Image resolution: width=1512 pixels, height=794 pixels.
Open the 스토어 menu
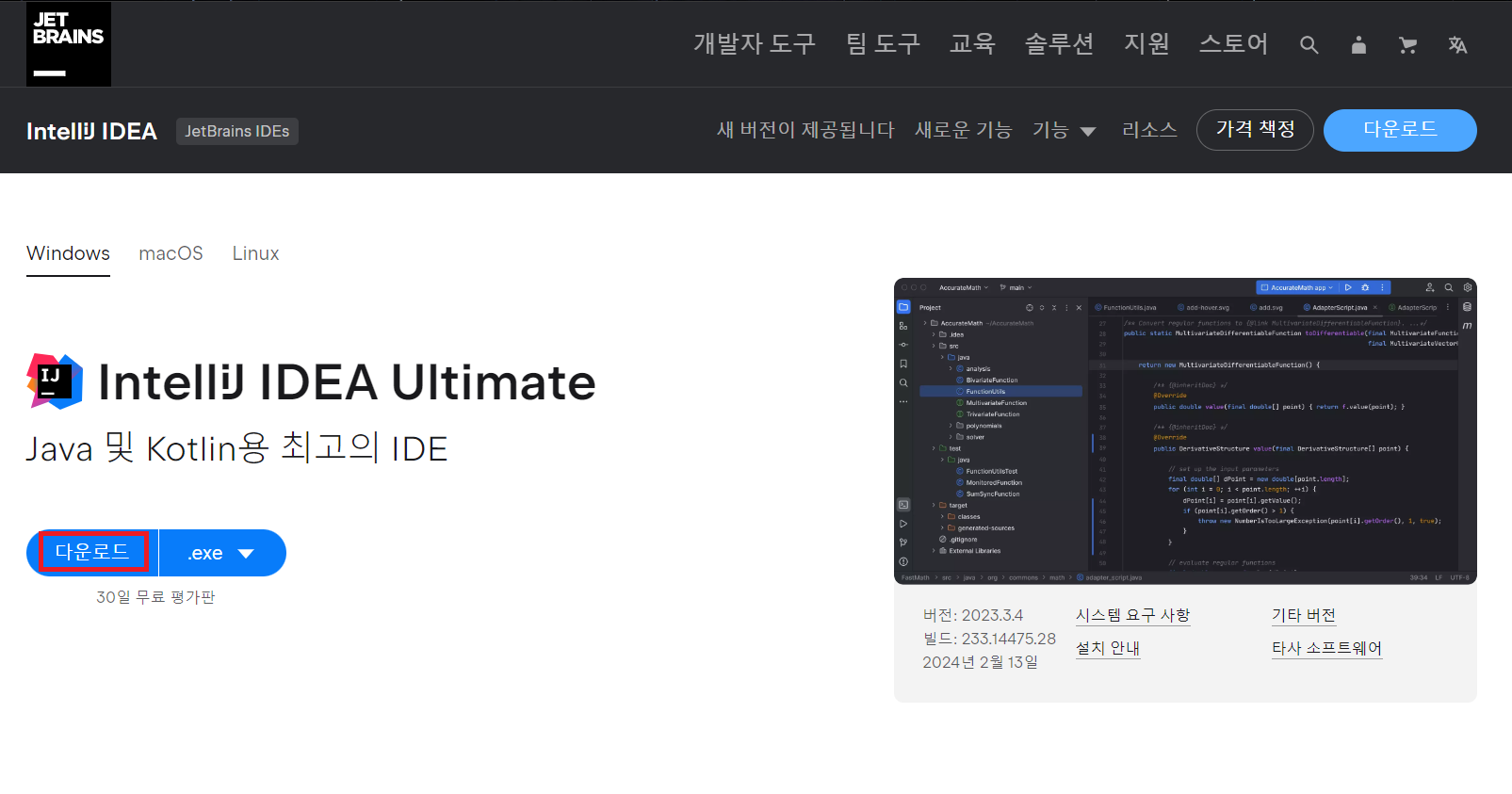pos(1233,43)
